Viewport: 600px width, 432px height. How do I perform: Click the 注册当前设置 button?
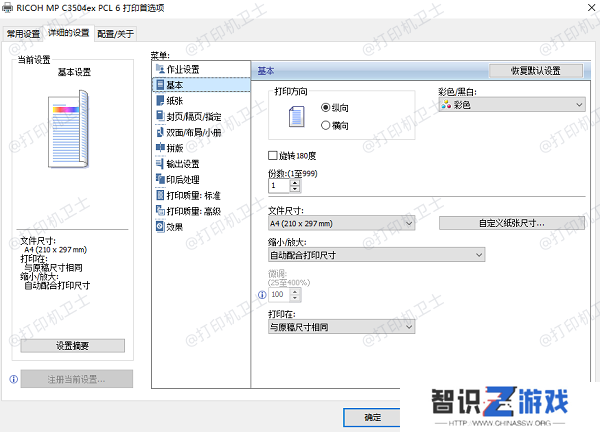pos(77,379)
